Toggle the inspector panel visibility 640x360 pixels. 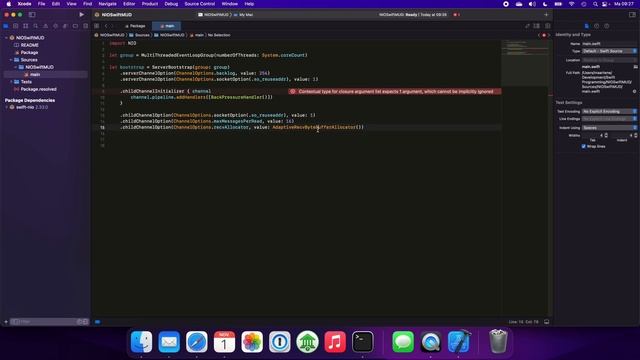point(632,14)
